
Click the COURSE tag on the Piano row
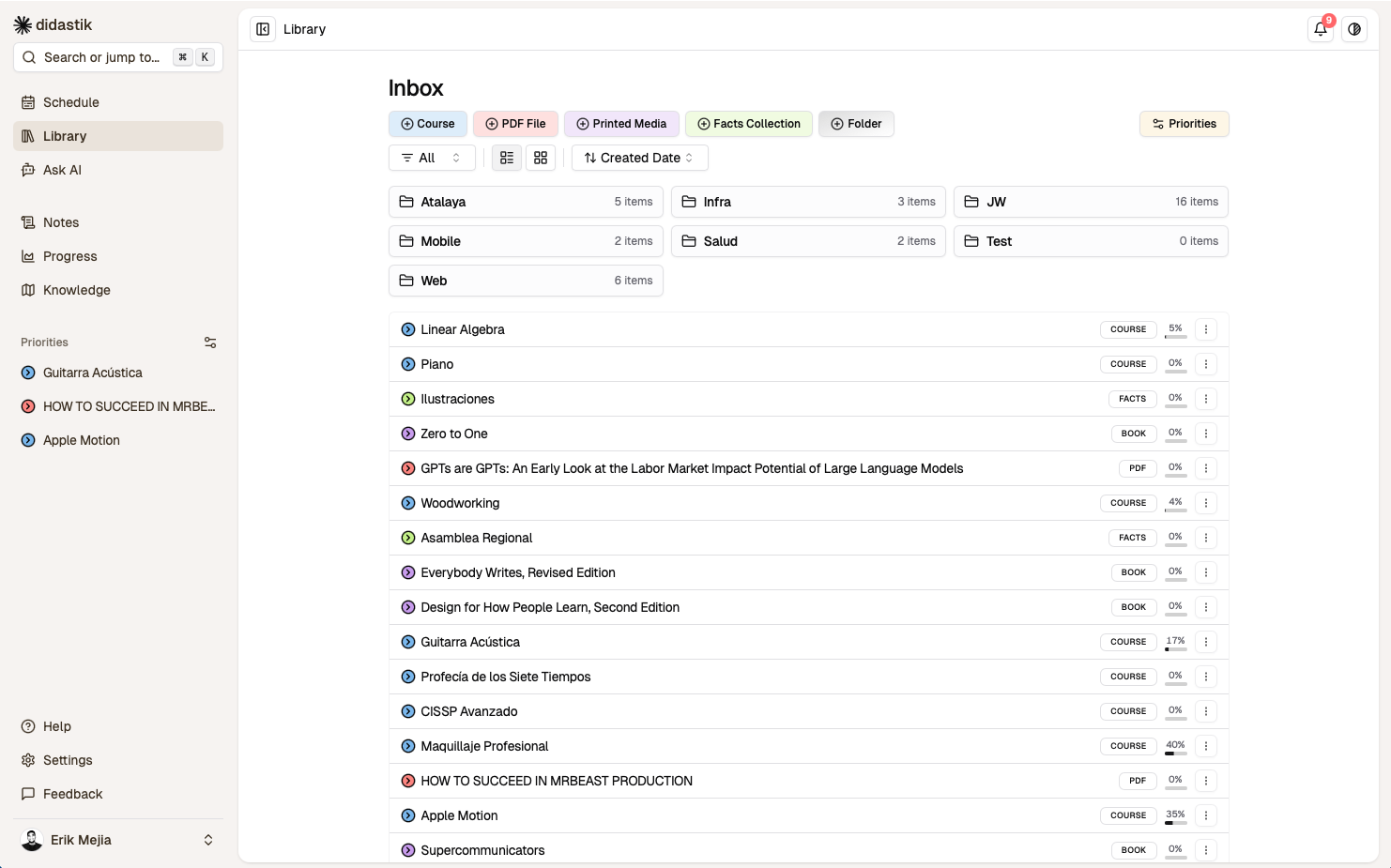pos(1128,364)
